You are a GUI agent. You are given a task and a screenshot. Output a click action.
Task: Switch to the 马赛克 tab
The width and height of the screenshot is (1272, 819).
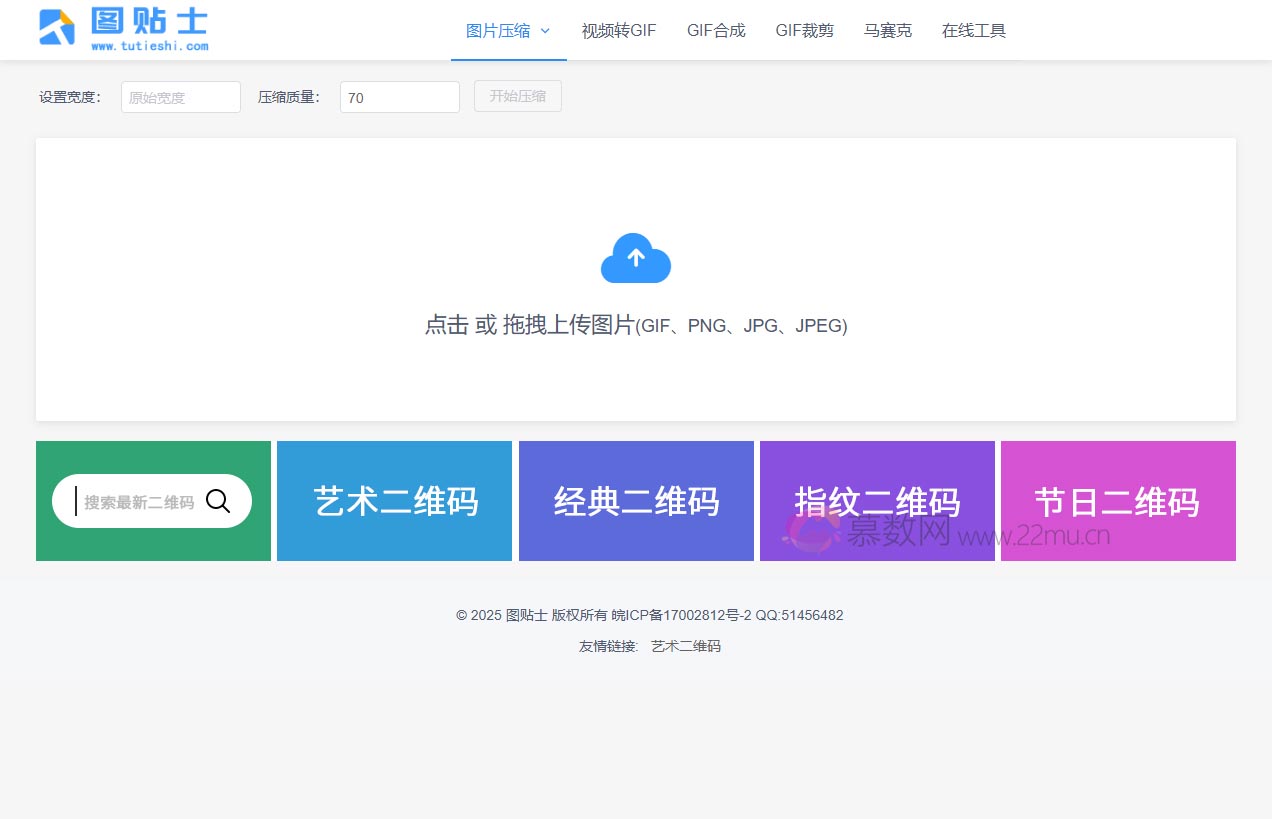(x=887, y=31)
